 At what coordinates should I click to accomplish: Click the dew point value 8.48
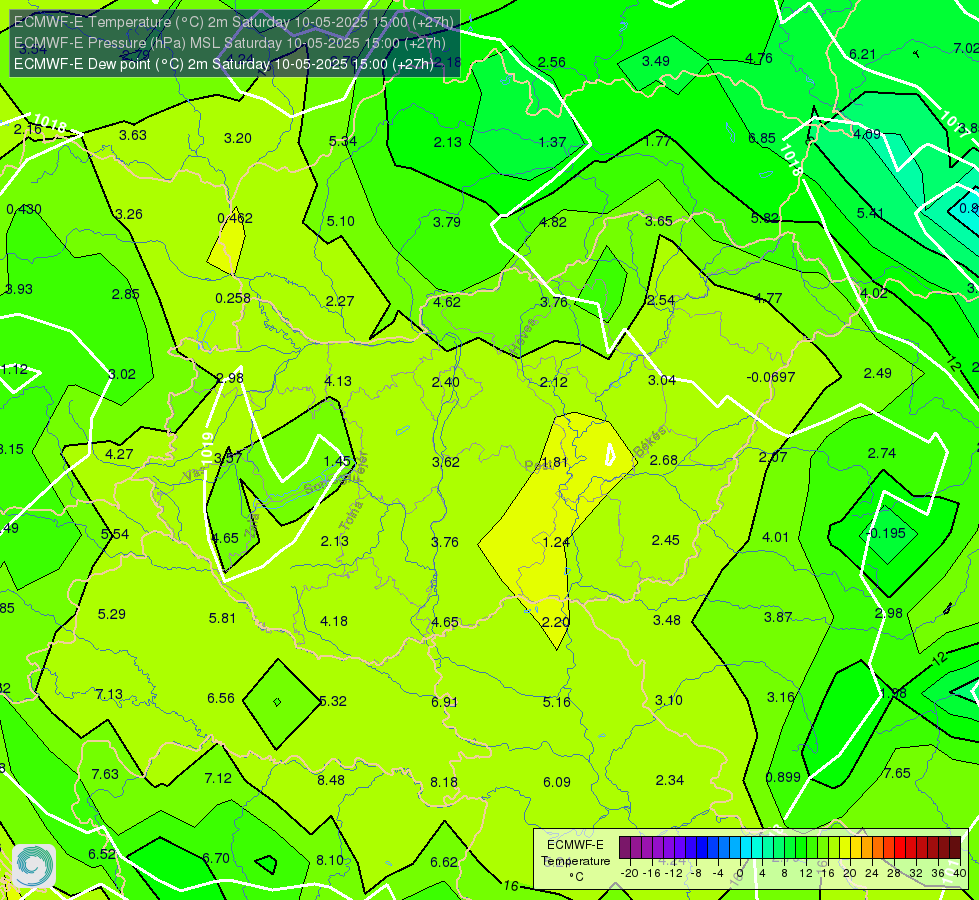pyautogui.click(x=331, y=780)
